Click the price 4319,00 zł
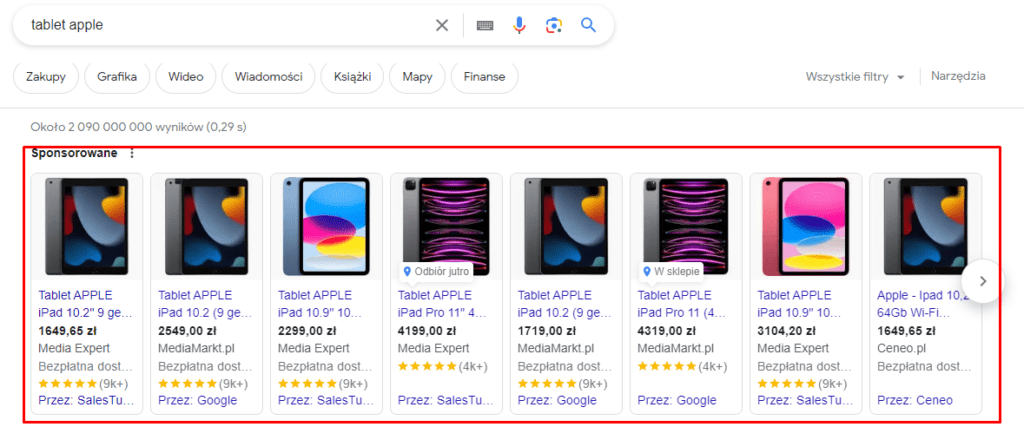The height and width of the screenshot is (440, 1024). click(666, 330)
